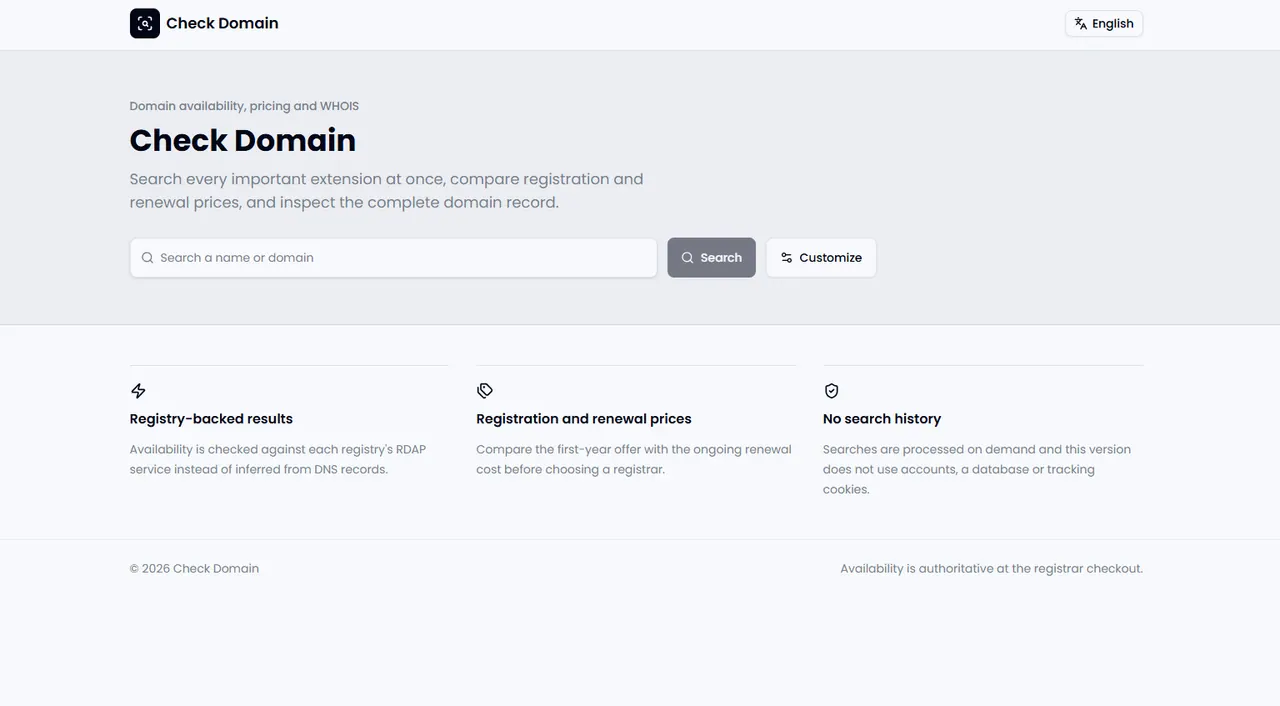Click the paragraph about registry's RDAP service

[x=279, y=459]
